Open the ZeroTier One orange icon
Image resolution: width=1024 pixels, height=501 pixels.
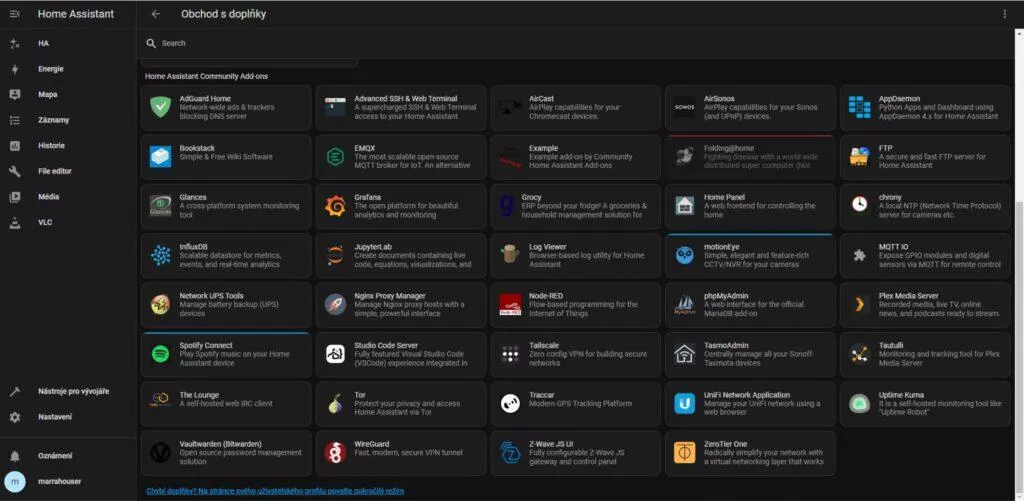click(684, 453)
